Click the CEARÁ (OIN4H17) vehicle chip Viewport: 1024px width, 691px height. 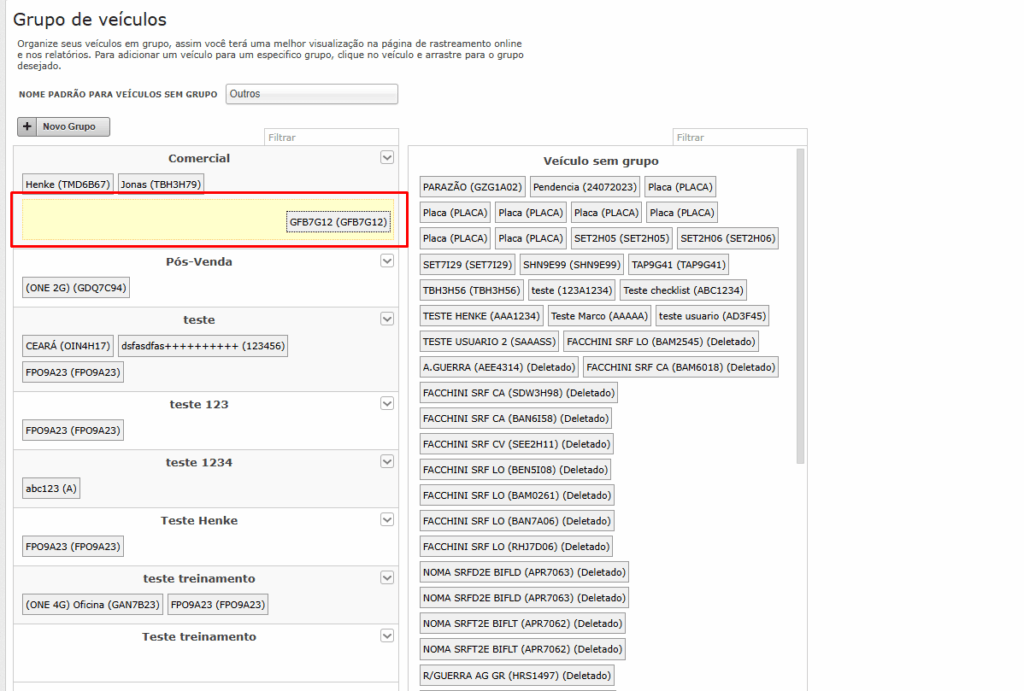click(68, 346)
